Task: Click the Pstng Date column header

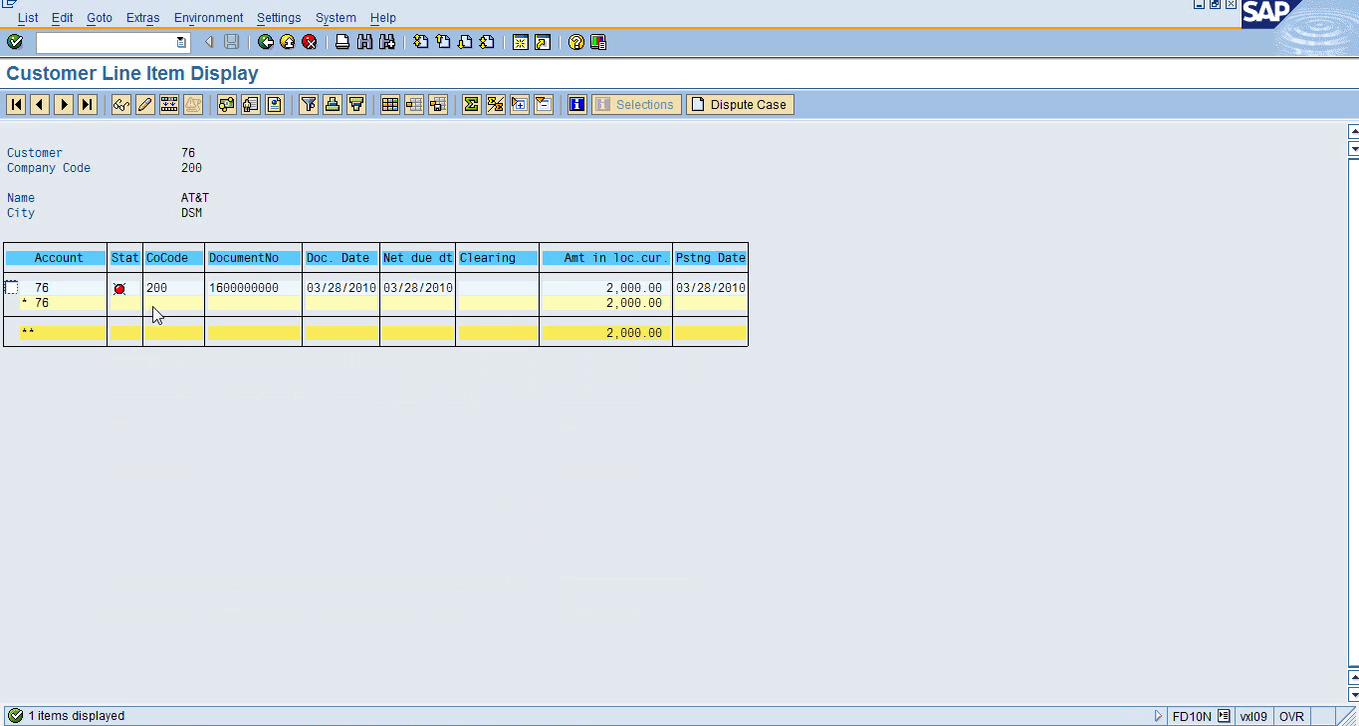Action: coord(711,258)
